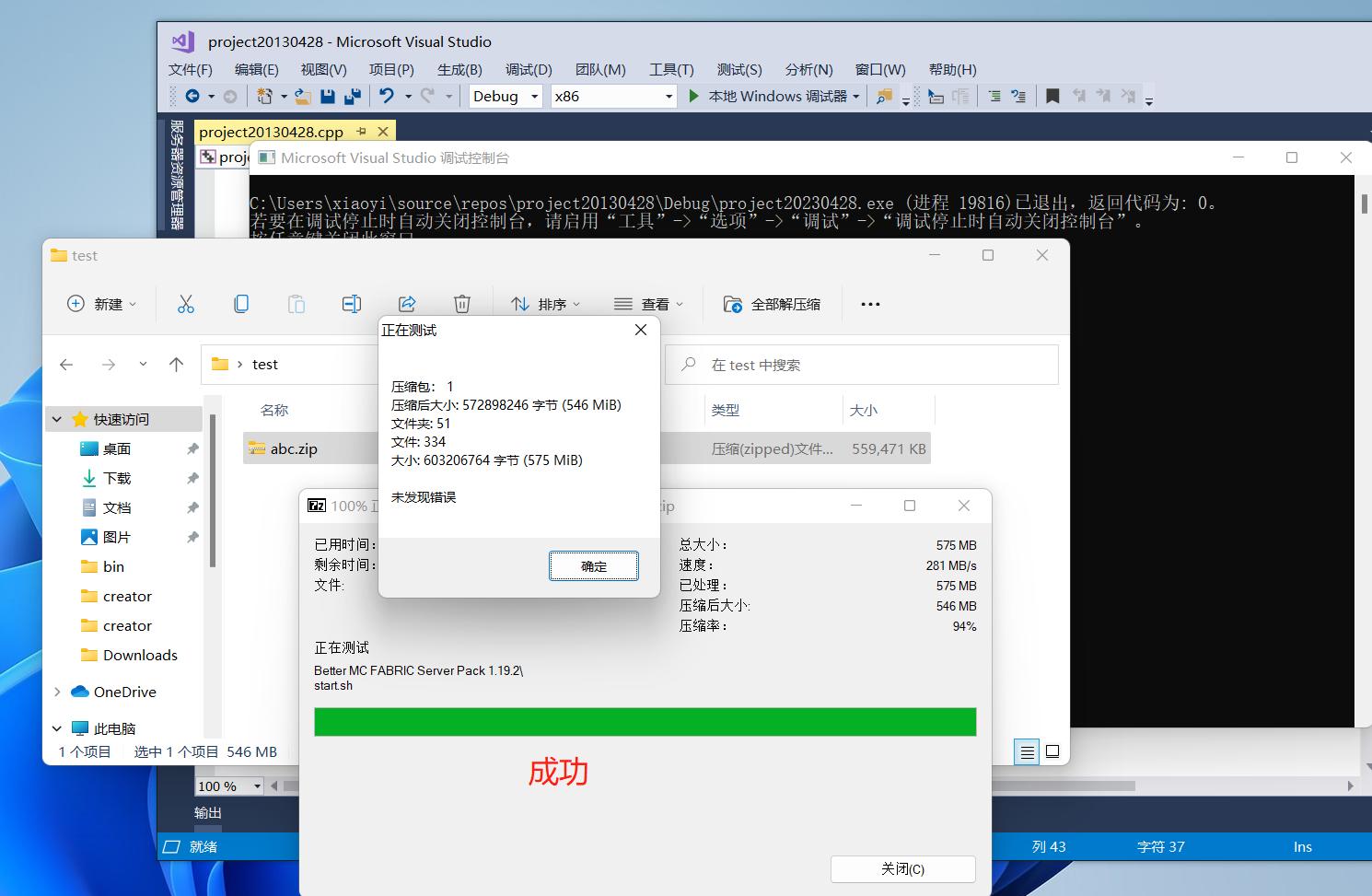The height and width of the screenshot is (896, 1372).
Task: Click the rename icon in Explorer toolbar
Action: tap(352, 304)
